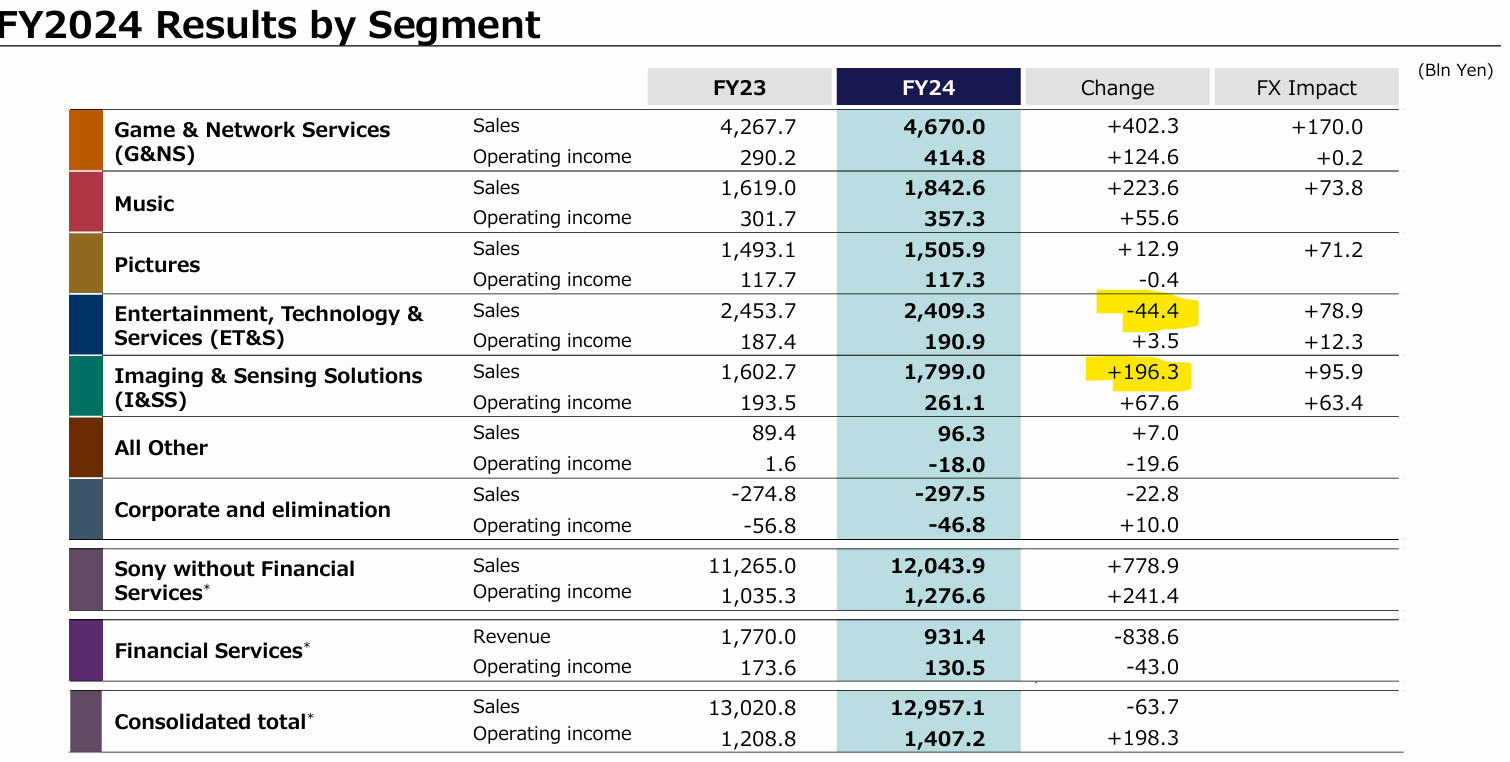Select the "(Bln Yen)" unit note
Screen dimensions: 1510x762
pyautogui.click(x=1455, y=70)
